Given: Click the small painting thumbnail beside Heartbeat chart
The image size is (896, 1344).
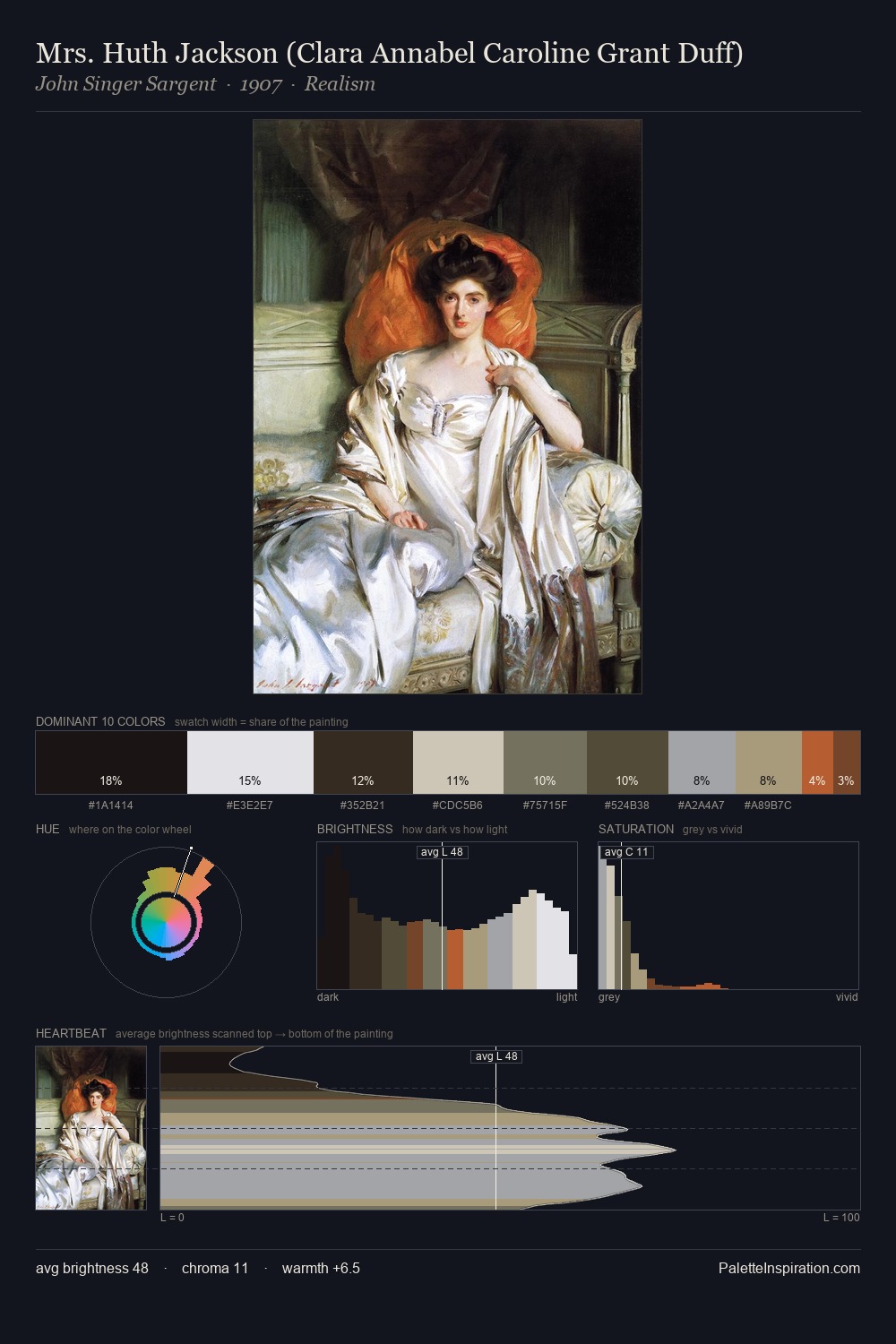Looking at the screenshot, I should coord(90,1128).
